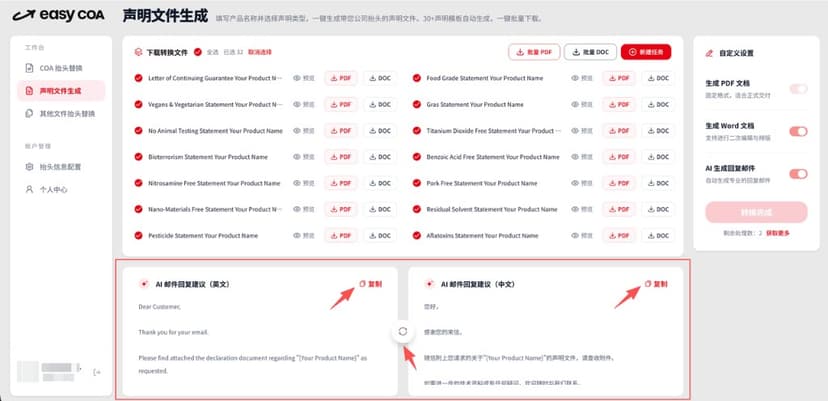Download Aflatoxins Statement as DOC
828x401 pixels.
pos(658,236)
